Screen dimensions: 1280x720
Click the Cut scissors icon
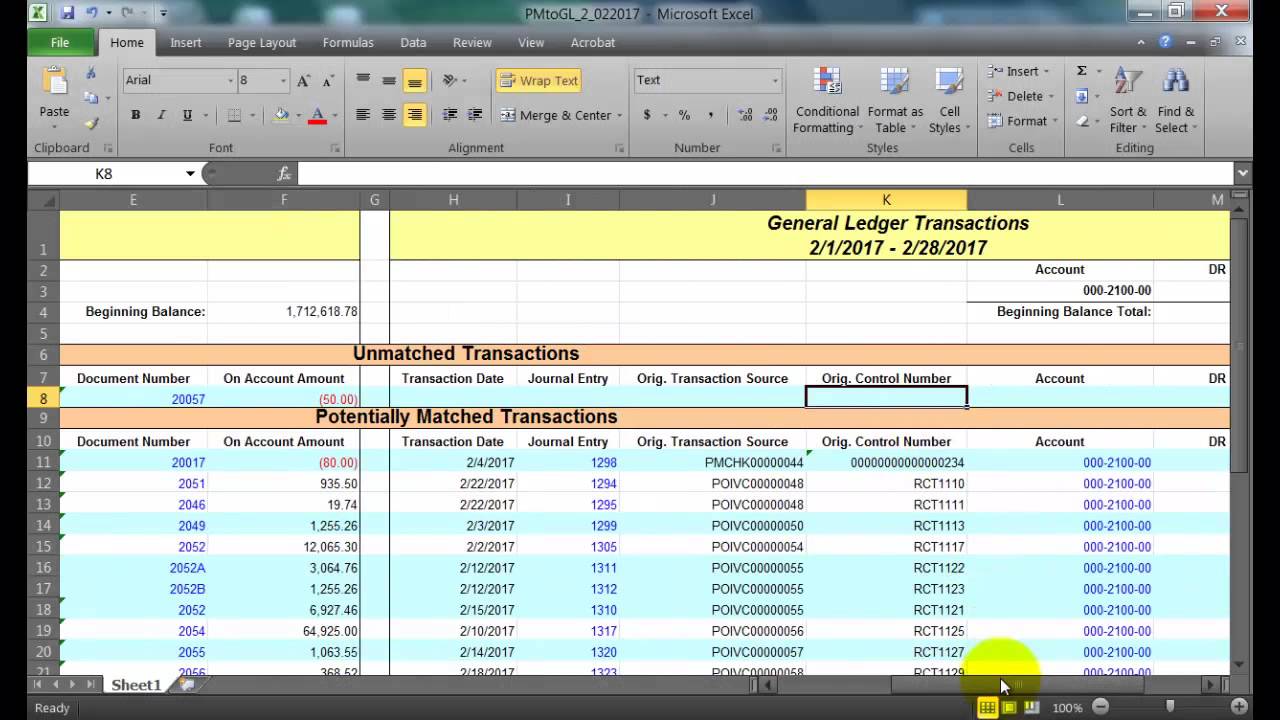91,73
